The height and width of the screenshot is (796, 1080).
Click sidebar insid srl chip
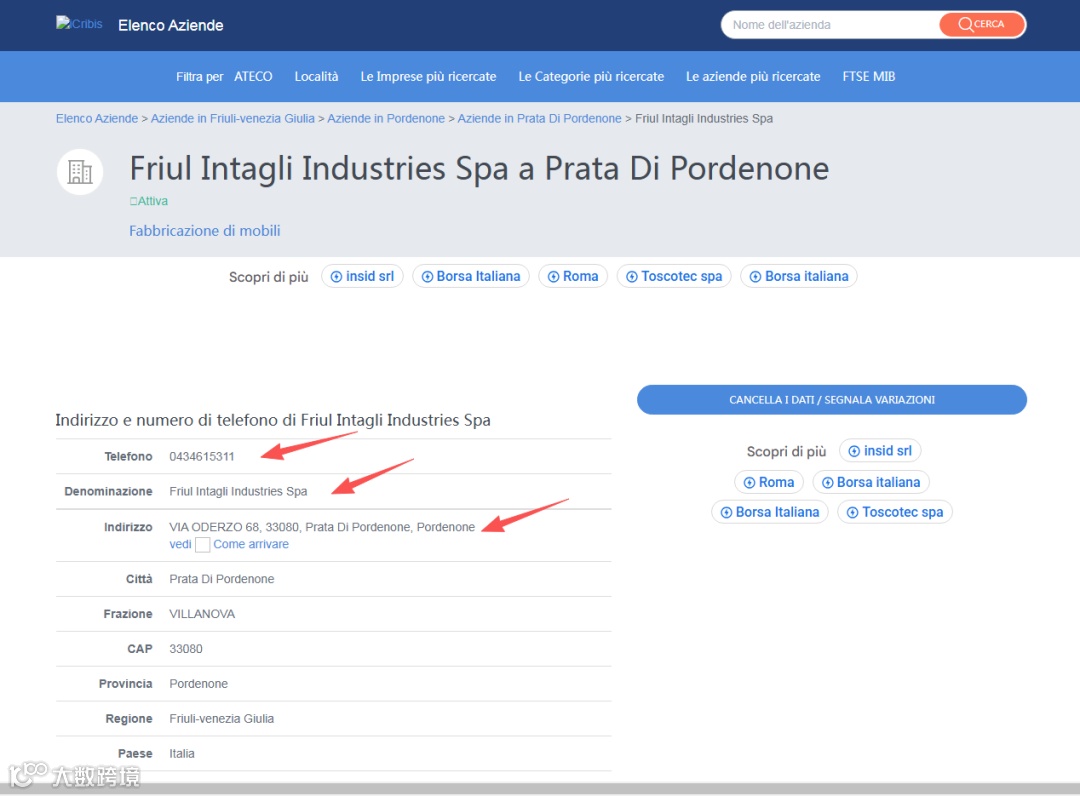point(880,451)
